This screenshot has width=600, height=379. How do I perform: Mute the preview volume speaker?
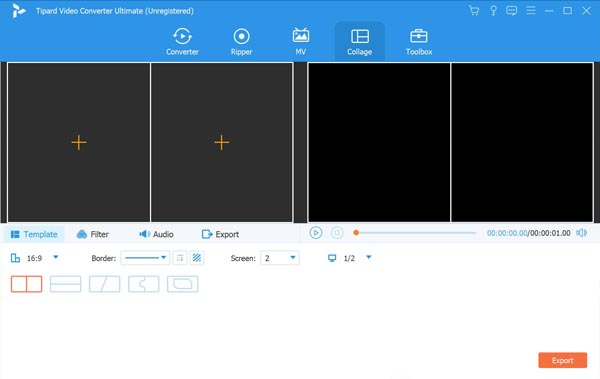[581, 233]
